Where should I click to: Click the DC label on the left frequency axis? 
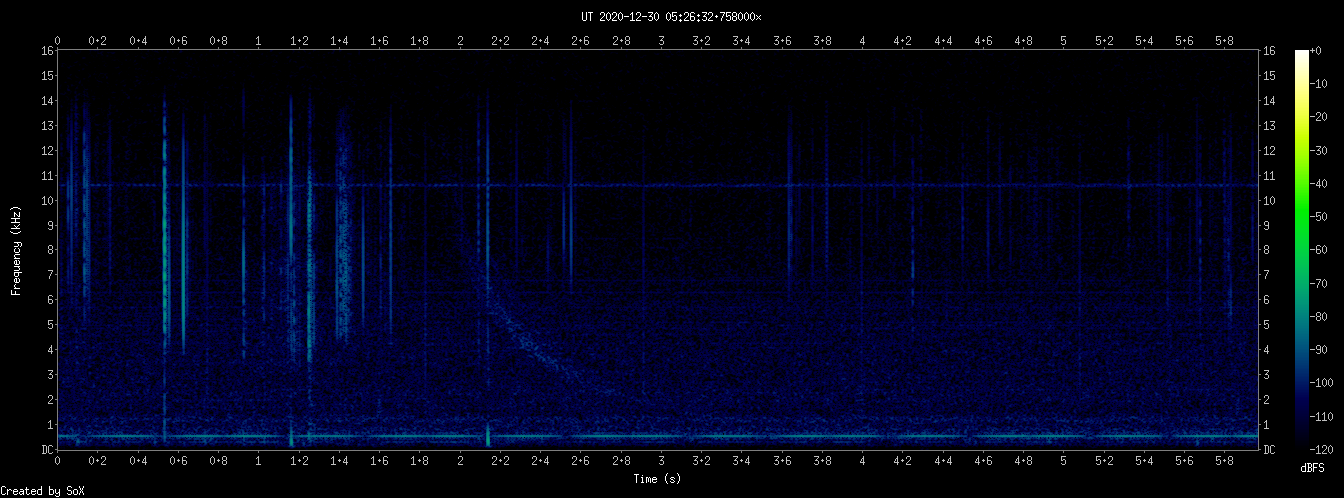tap(46, 450)
